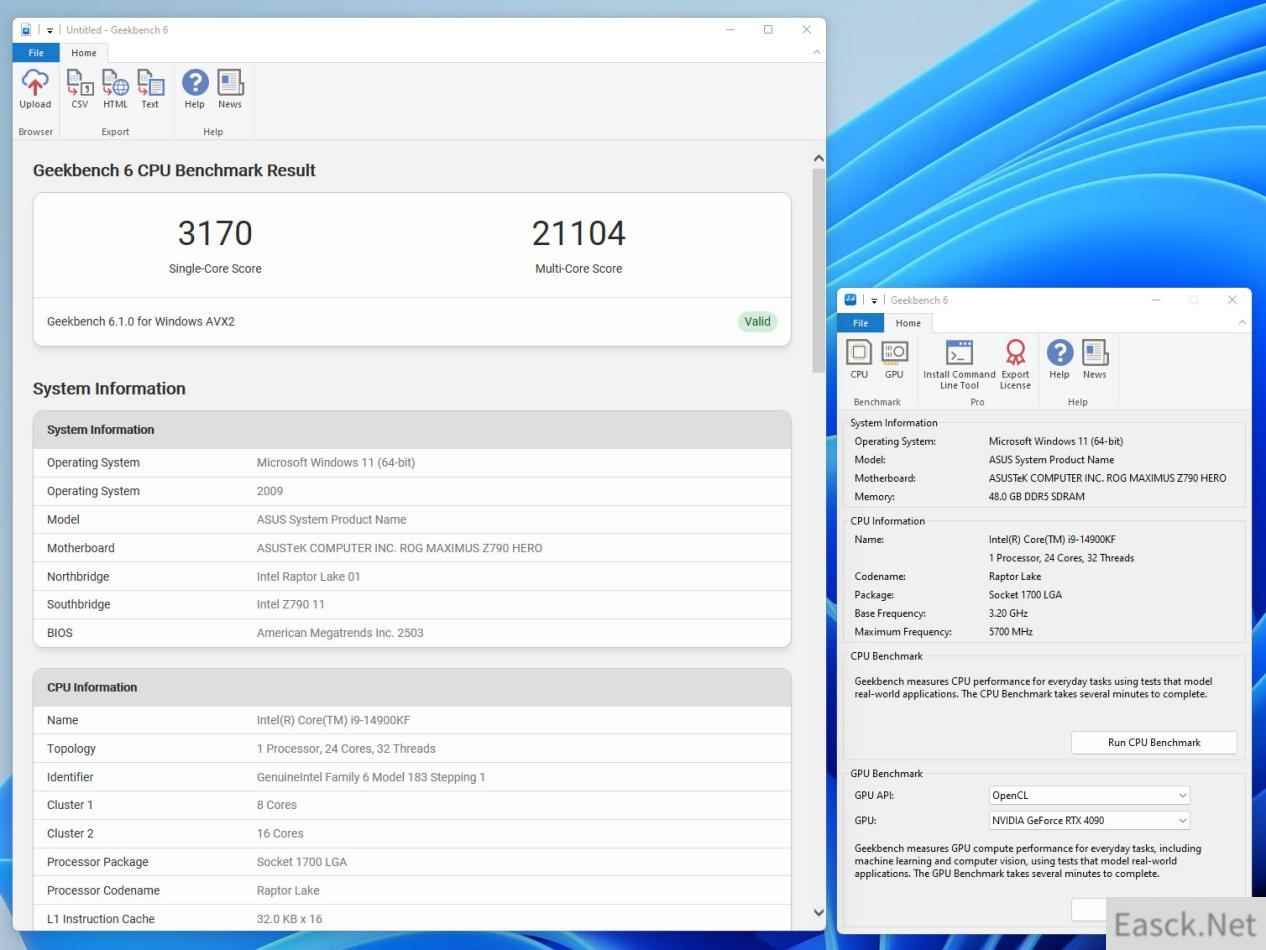Click the Maximum Frequency value '5700 MHz'
The width and height of the screenshot is (1266, 950).
1011,632
